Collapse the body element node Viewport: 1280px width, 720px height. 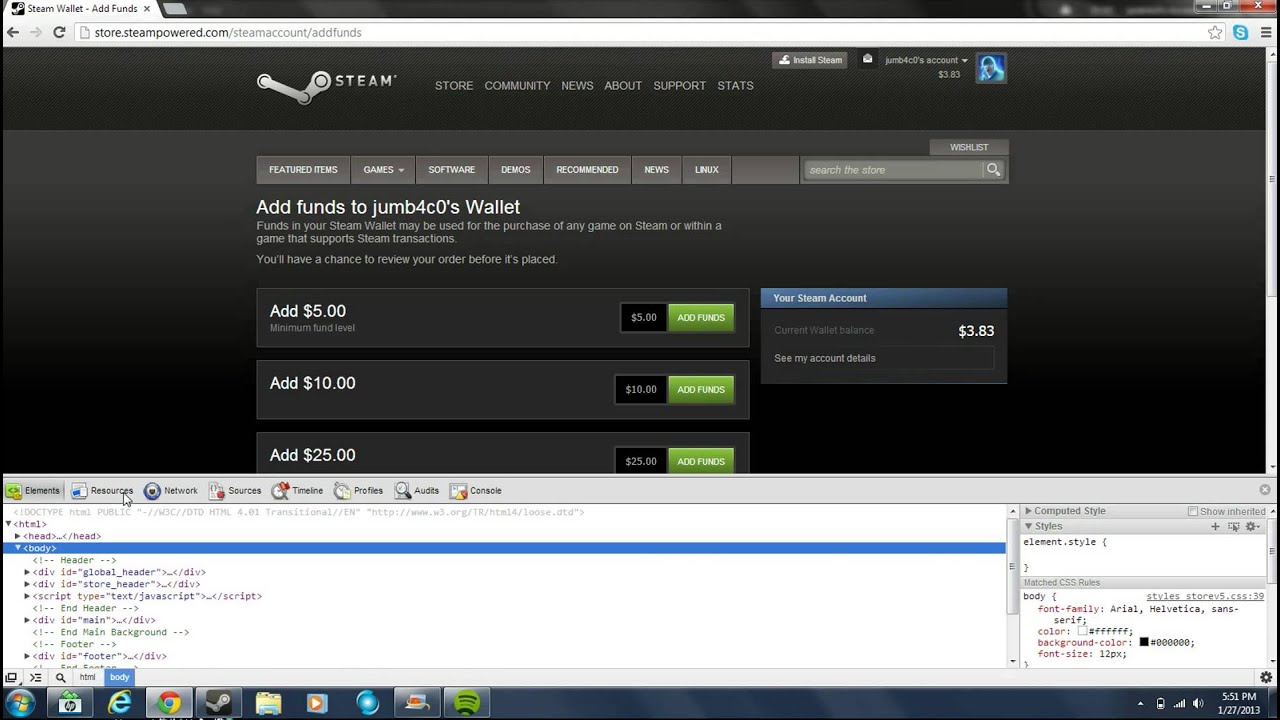point(17,548)
